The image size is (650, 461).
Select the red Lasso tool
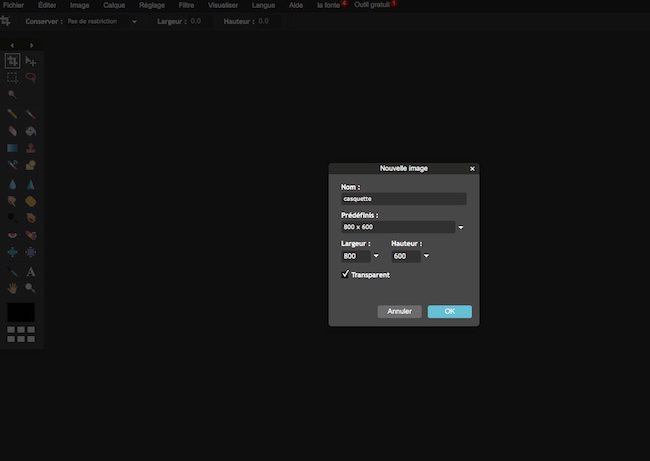click(31, 78)
